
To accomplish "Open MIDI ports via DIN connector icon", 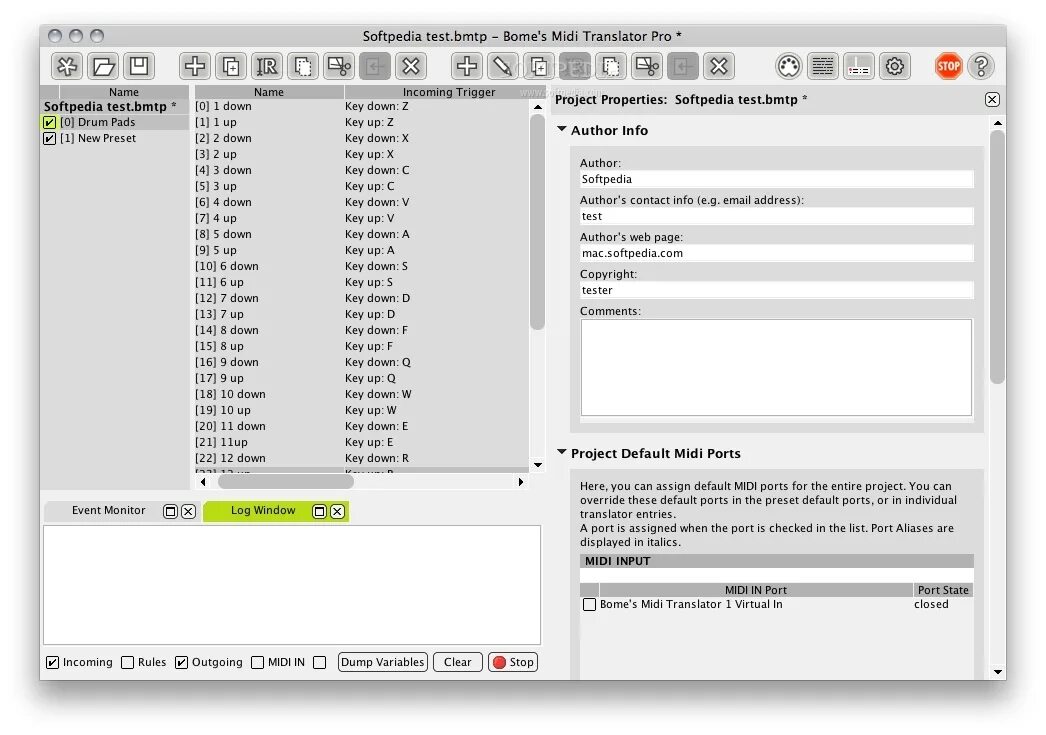I will point(789,66).
